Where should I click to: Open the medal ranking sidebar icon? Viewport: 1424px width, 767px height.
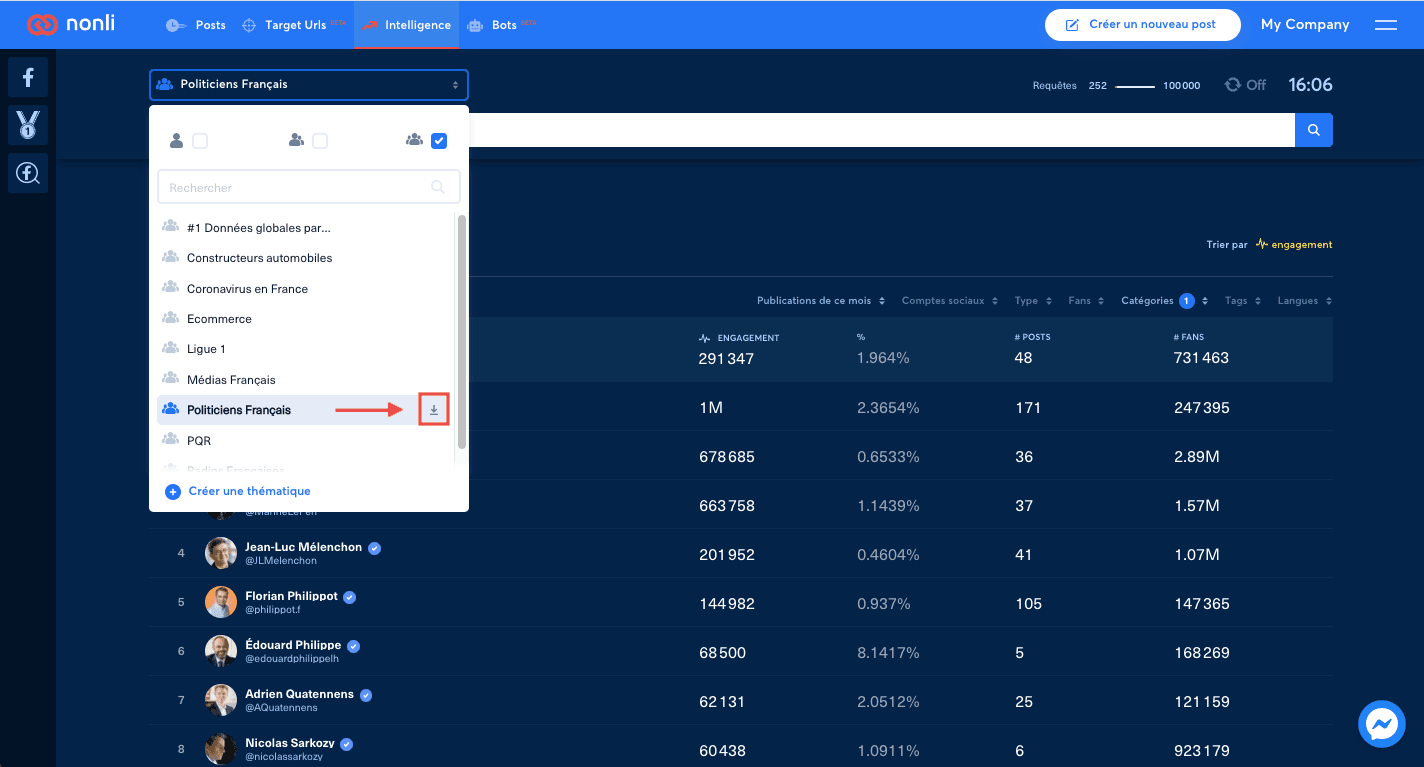28,125
